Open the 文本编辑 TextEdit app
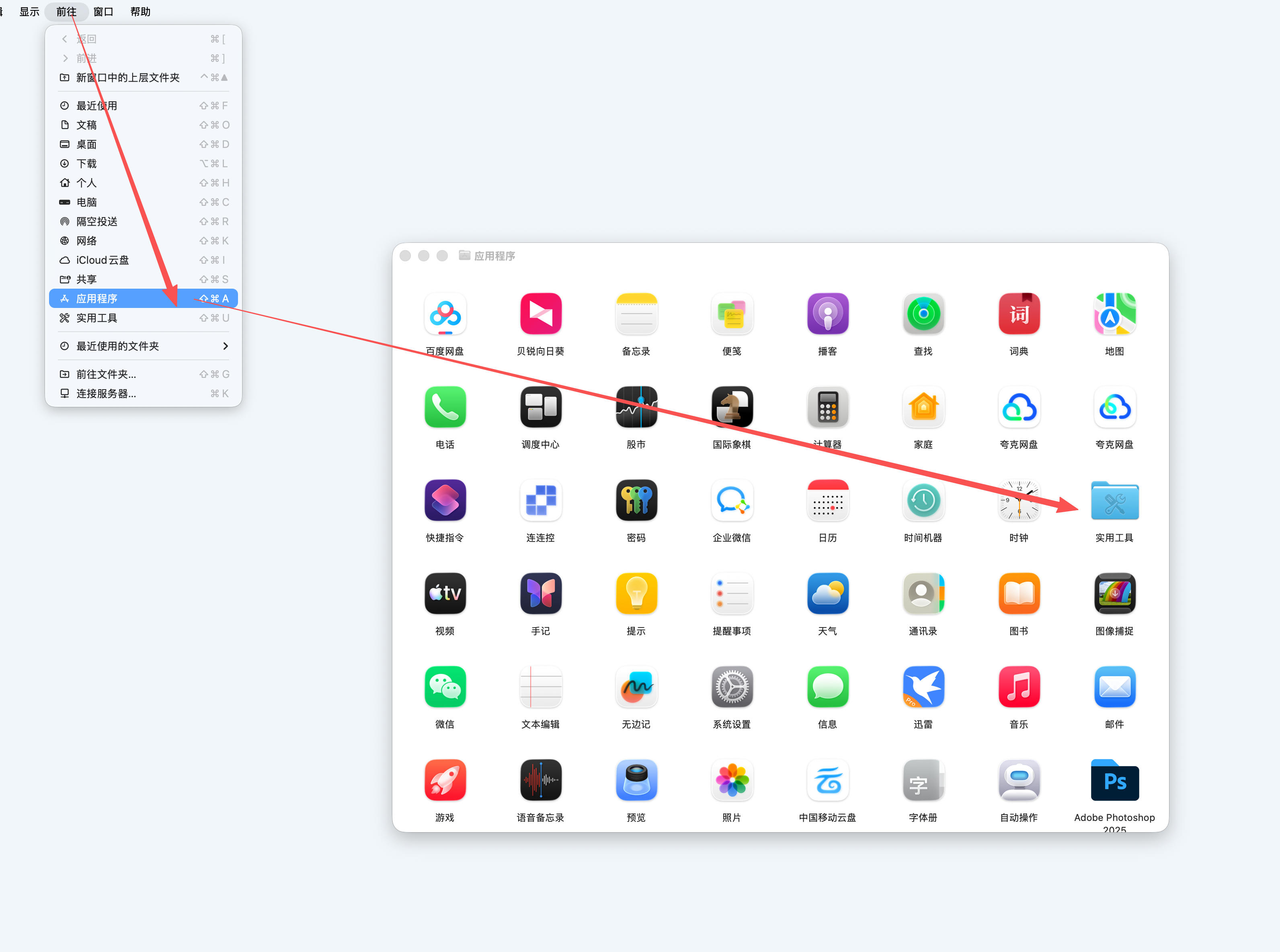The height and width of the screenshot is (952, 1280). (541, 687)
